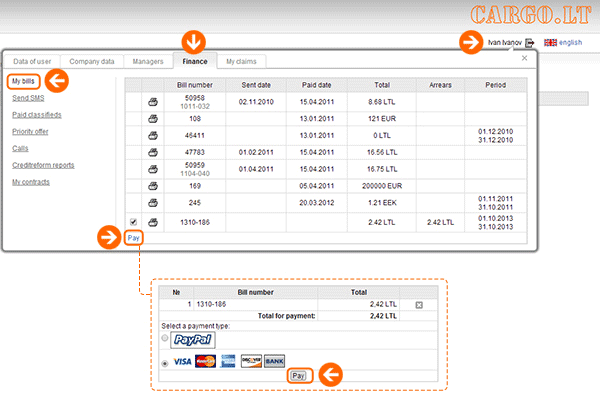This screenshot has width=600, height=404.
Task: Open Send SMS in the sidebar
Action: 27,98
